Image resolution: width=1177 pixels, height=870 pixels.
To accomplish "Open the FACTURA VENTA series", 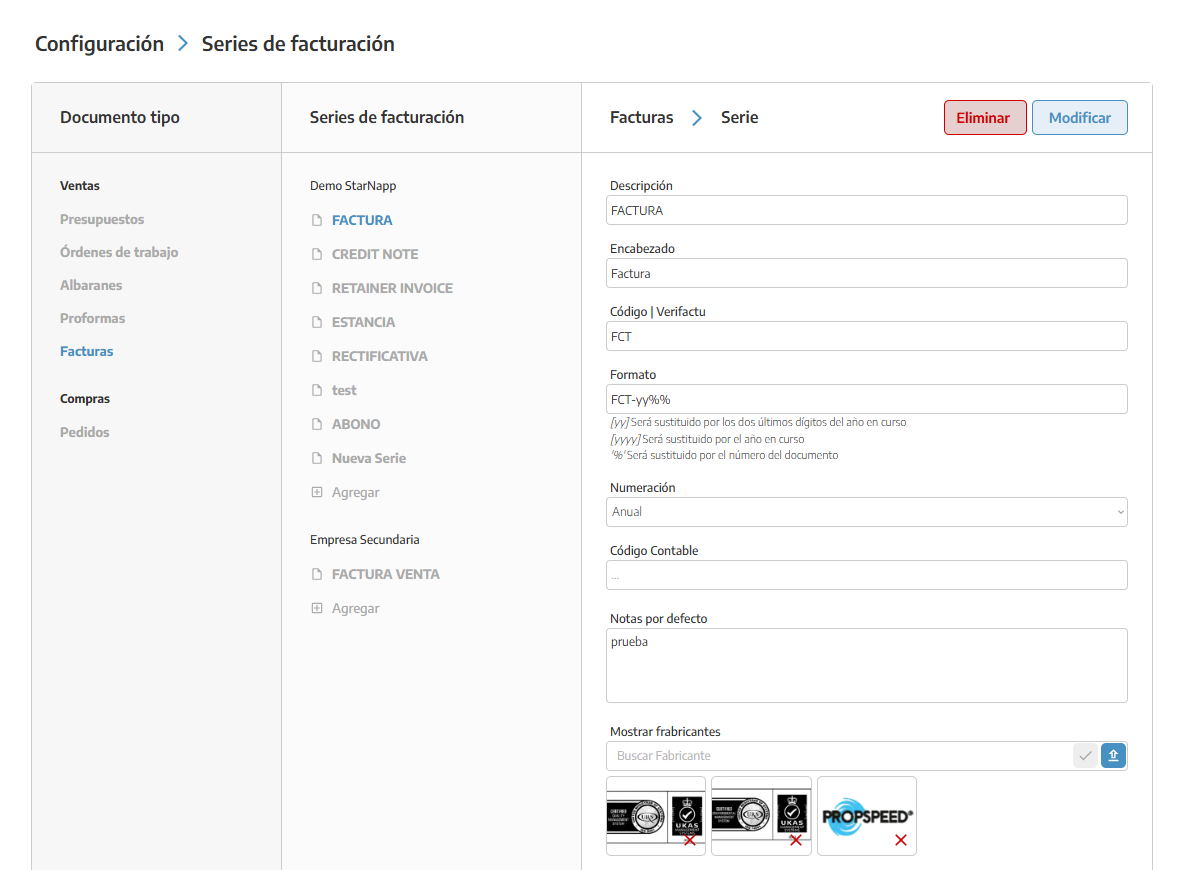I will 386,574.
